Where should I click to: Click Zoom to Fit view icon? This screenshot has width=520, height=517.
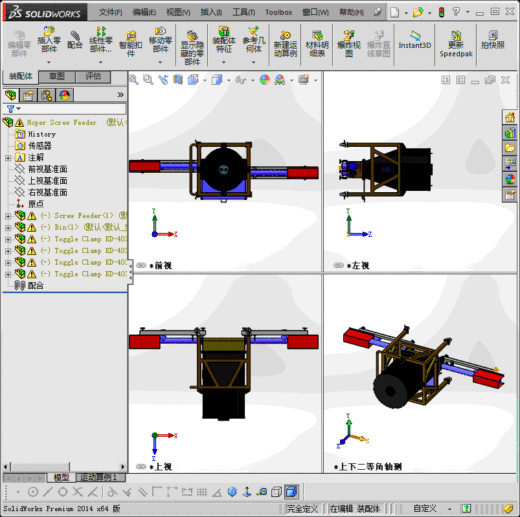pos(134,80)
